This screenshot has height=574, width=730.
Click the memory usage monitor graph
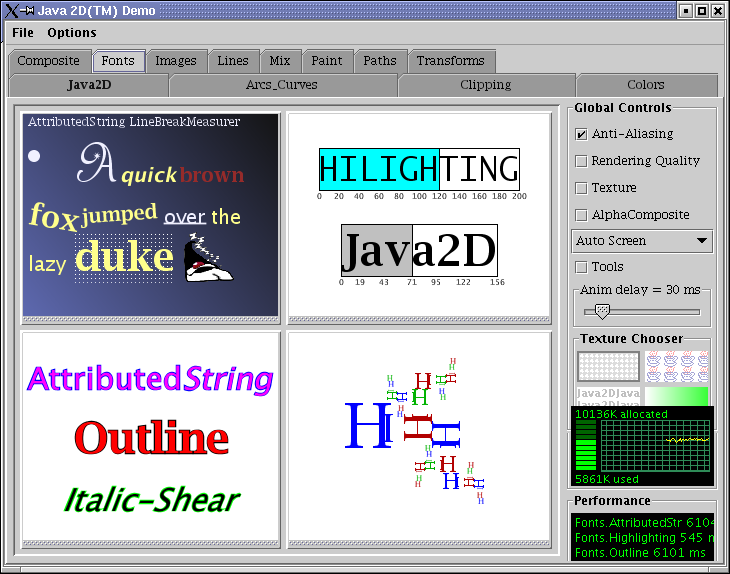point(655,446)
